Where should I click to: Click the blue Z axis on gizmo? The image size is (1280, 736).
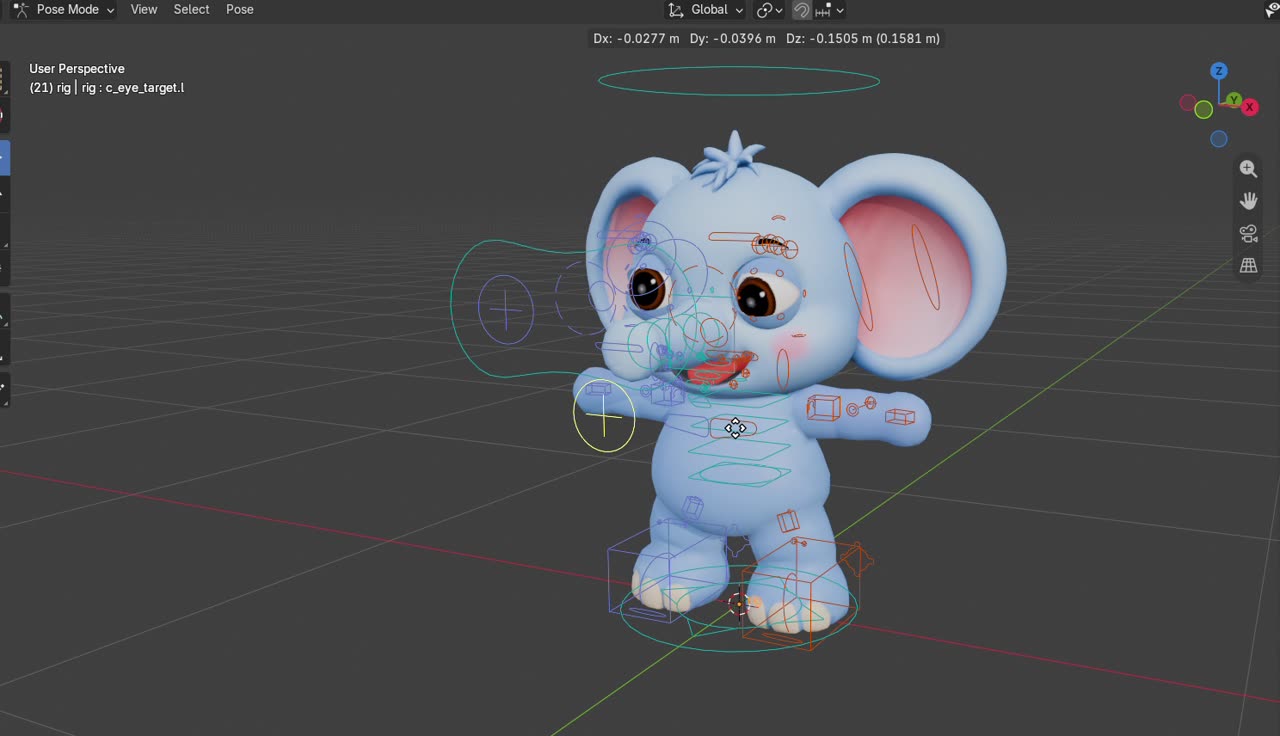pos(1219,70)
